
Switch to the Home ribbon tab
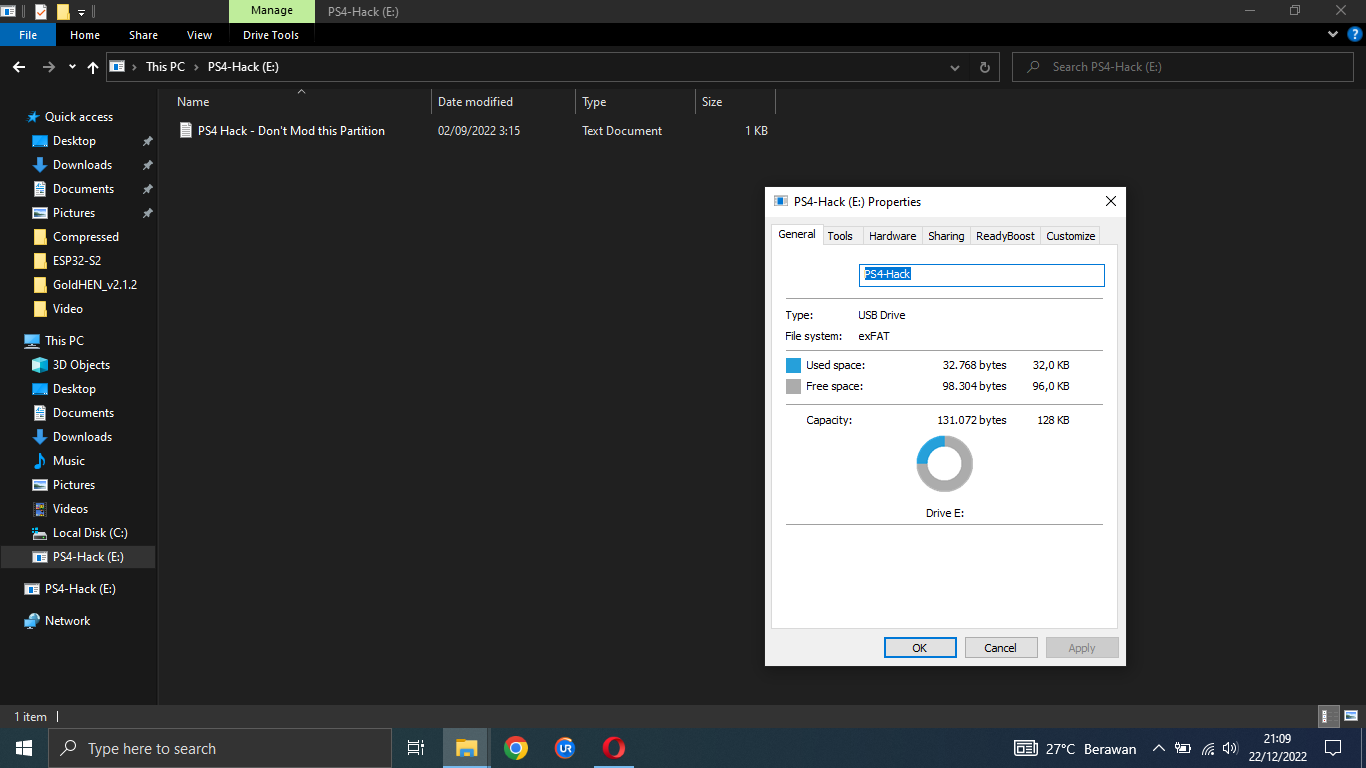pyautogui.click(x=85, y=35)
